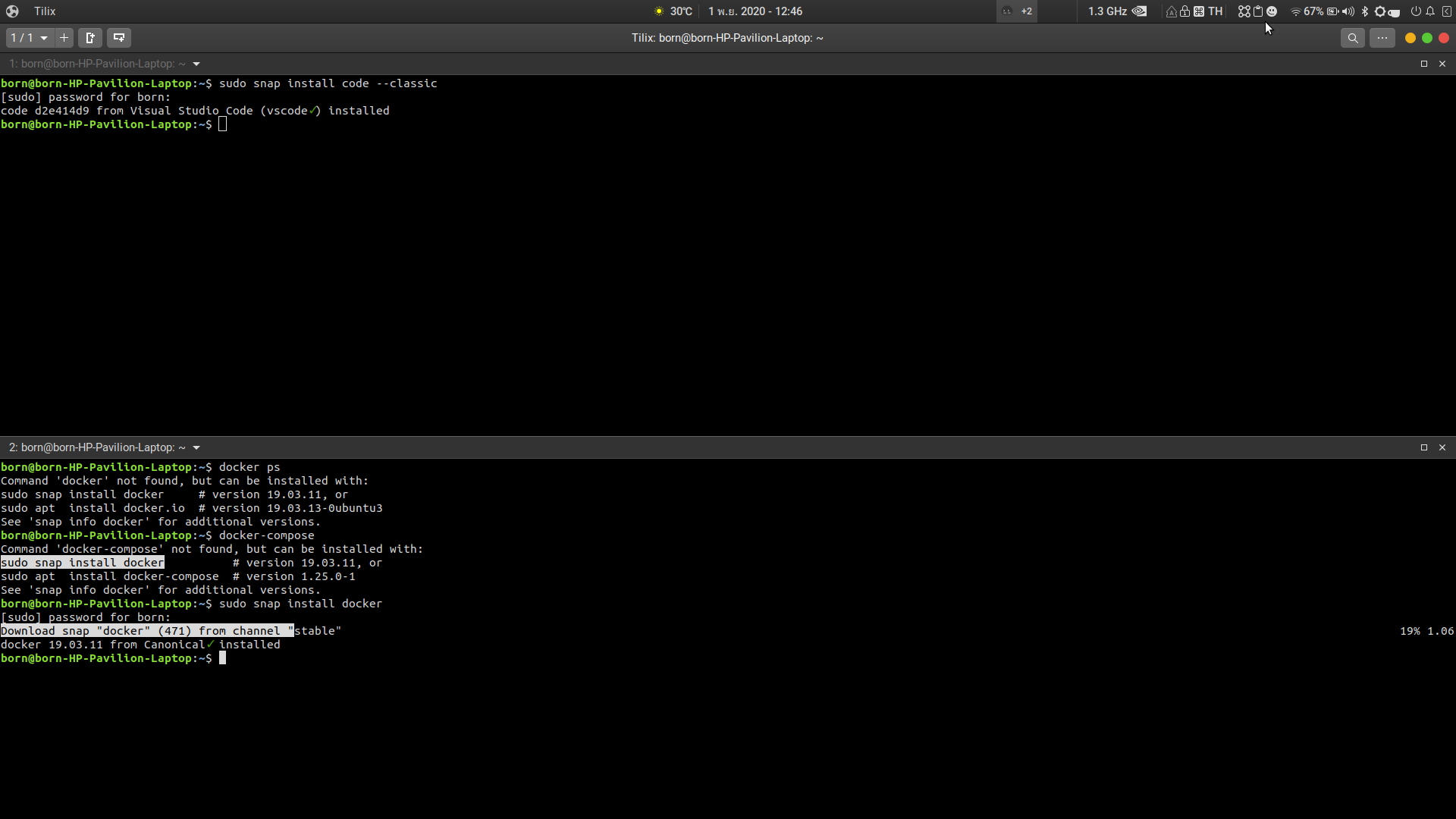Open the TH keyboard layout selector

coord(1216,11)
